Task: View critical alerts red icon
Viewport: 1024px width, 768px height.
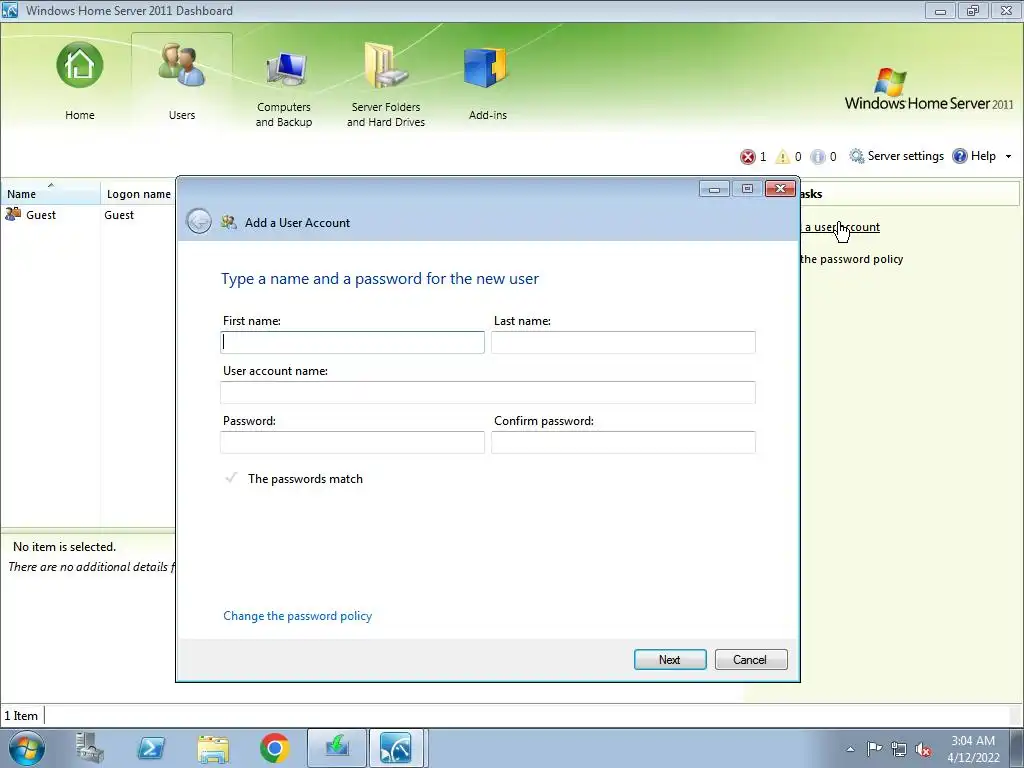Action: (x=747, y=157)
